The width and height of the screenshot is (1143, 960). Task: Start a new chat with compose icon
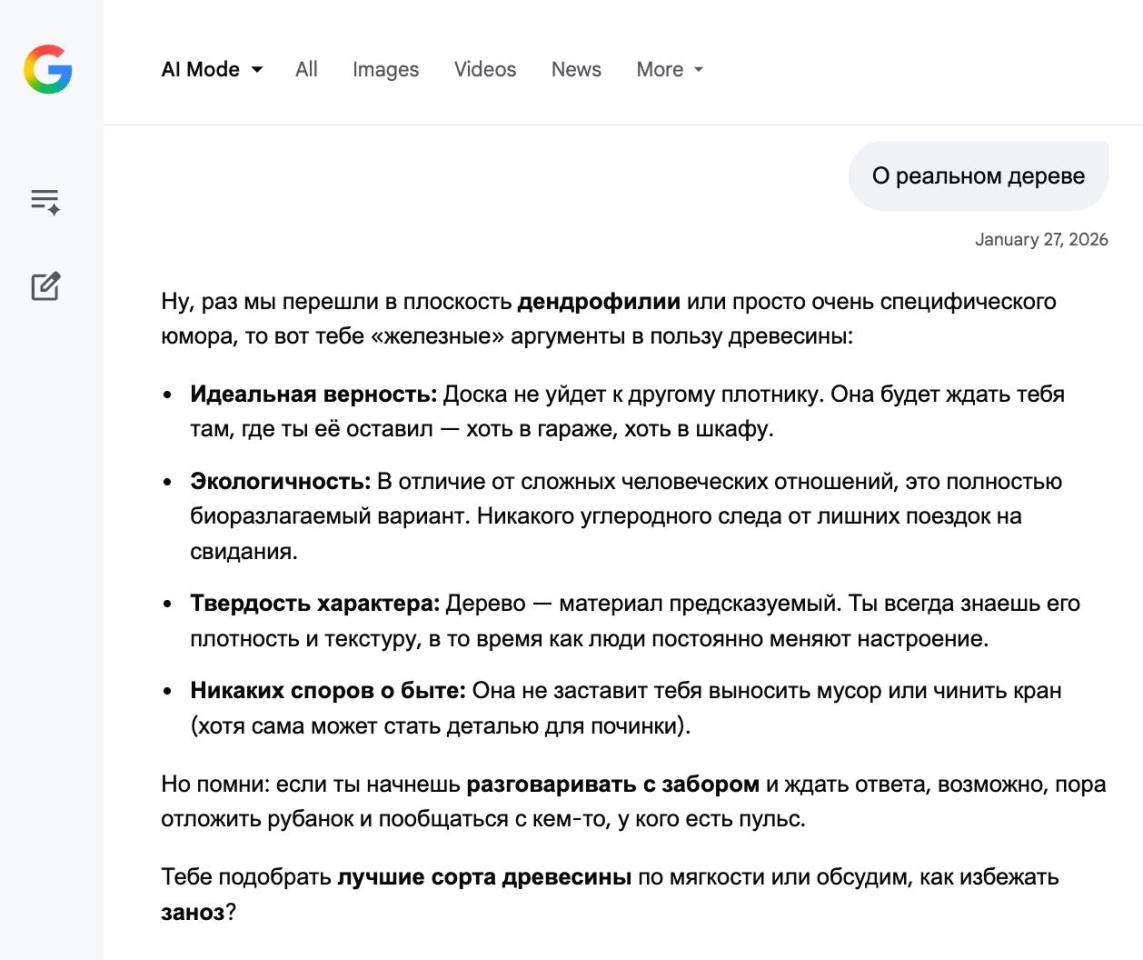tap(46, 287)
